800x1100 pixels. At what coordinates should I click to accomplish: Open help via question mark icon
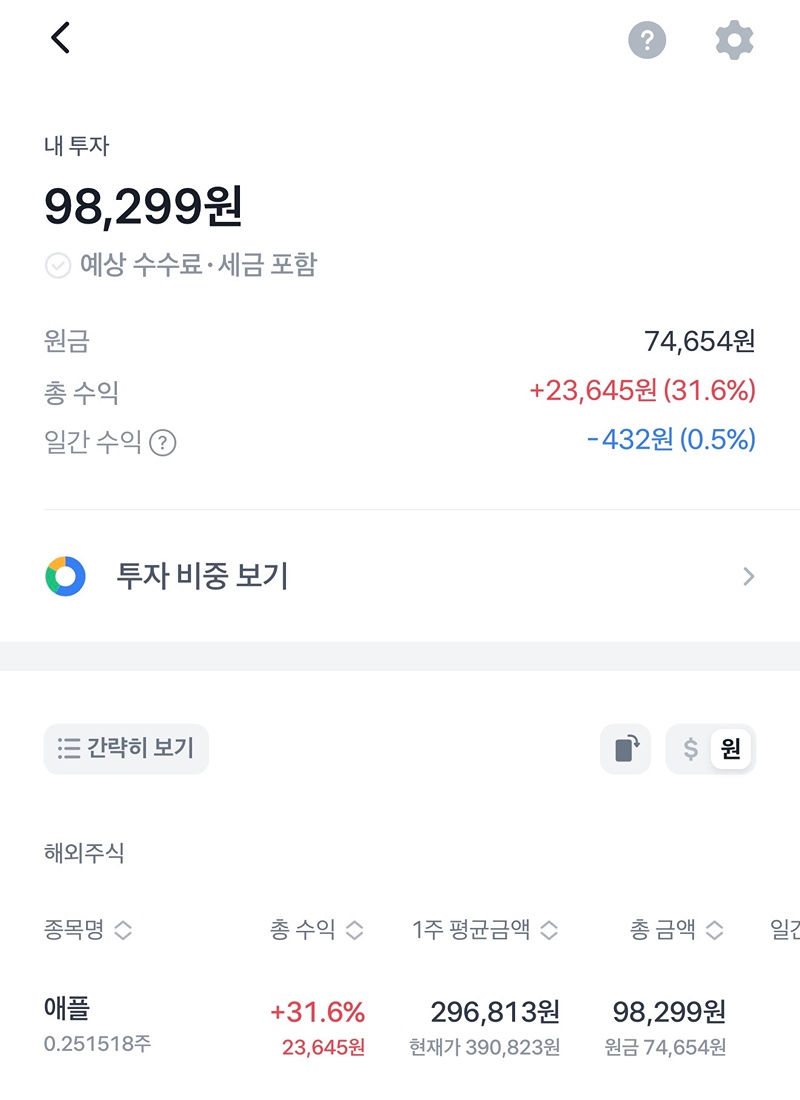pos(647,40)
